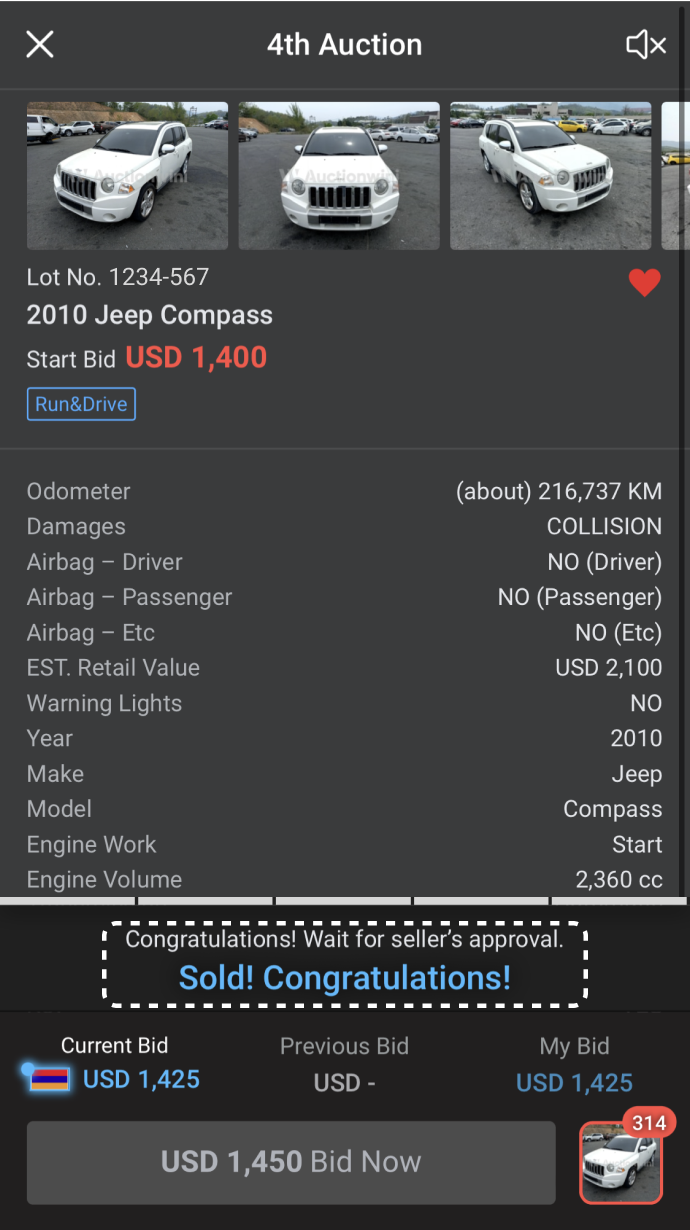Click the My Bid USD 1,425 amount
The image size is (690, 1230).
pos(574,1083)
